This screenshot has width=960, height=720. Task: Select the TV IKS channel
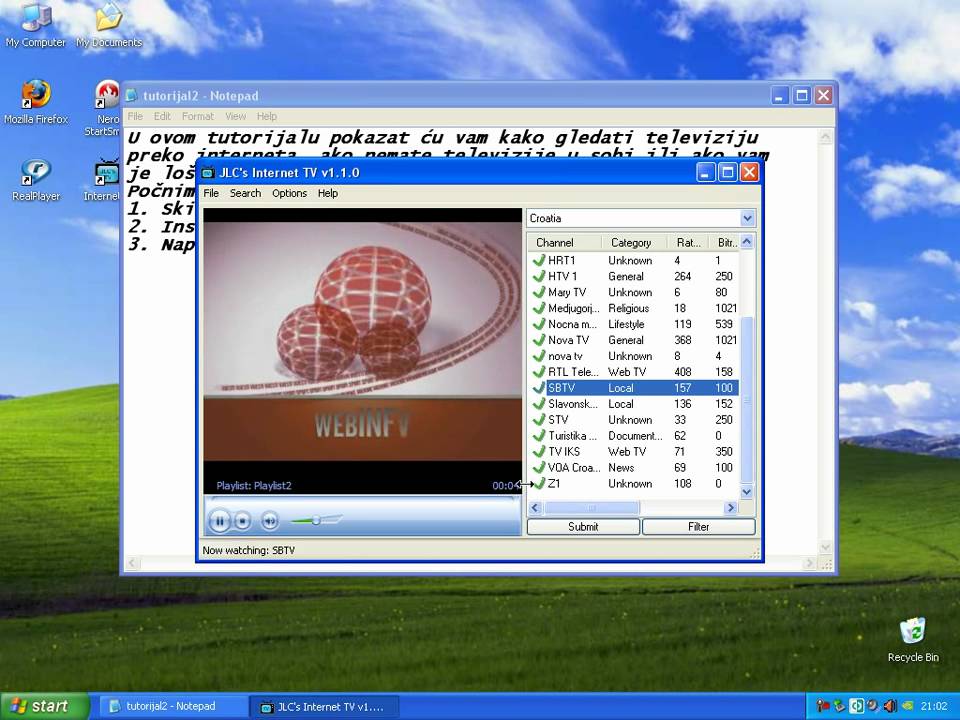[634, 451]
